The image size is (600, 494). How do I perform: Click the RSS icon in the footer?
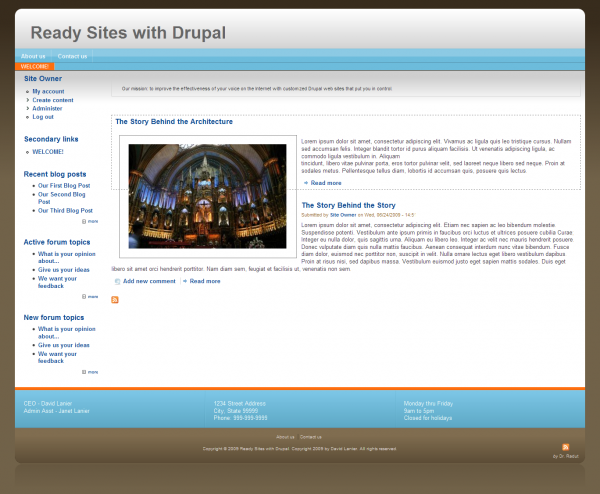tap(566, 446)
